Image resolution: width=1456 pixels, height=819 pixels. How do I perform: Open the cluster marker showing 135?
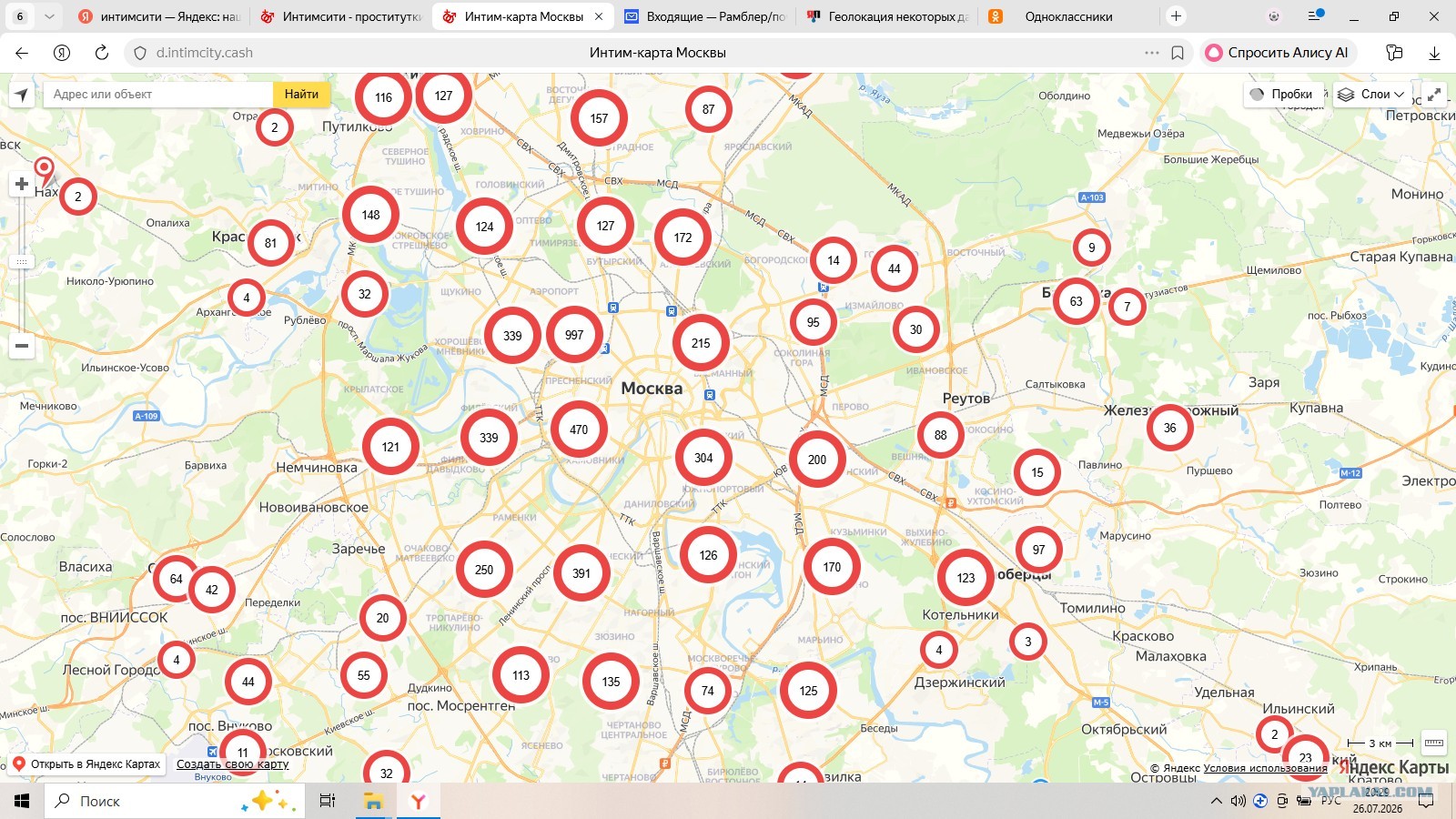point(611,682)
